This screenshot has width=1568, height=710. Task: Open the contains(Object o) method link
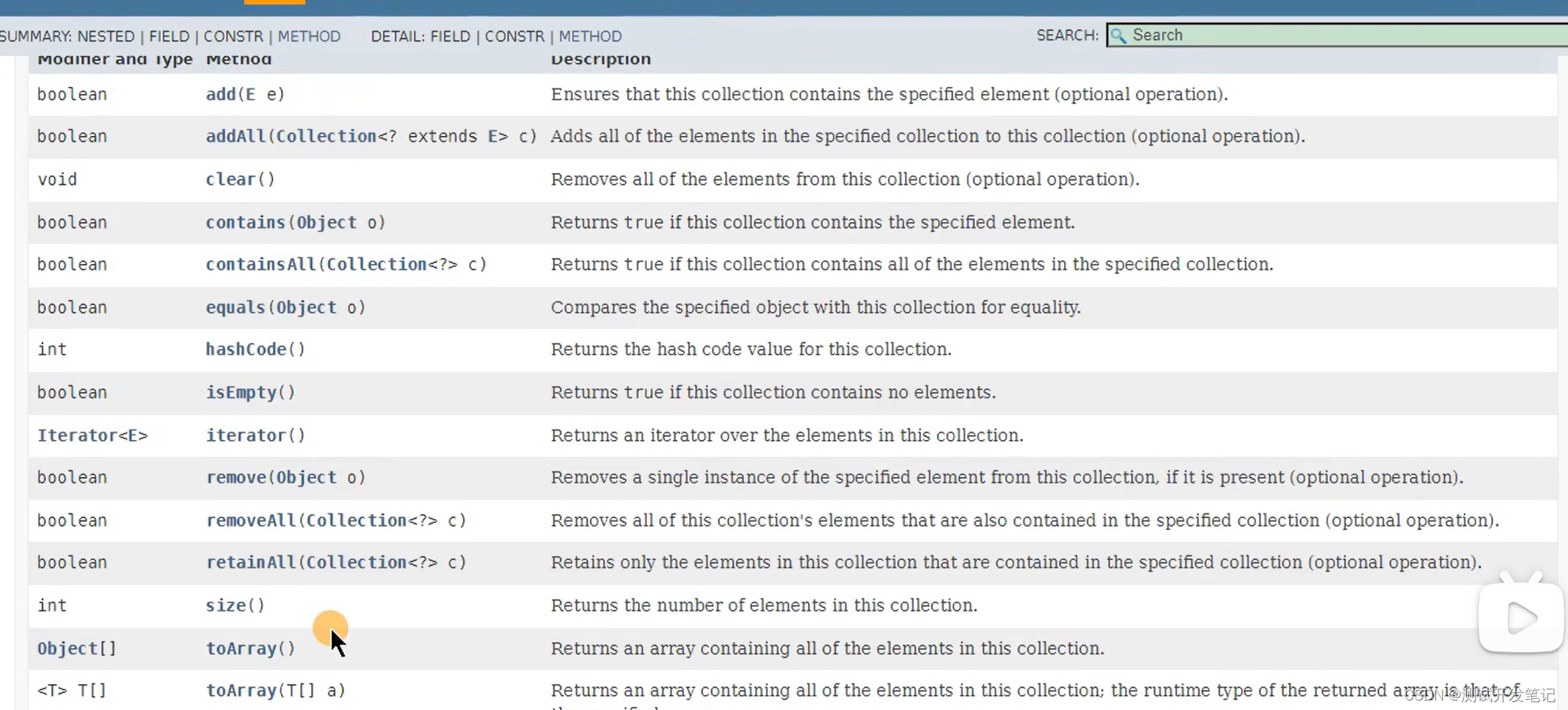pyautogui.click(x=245, y=222)
